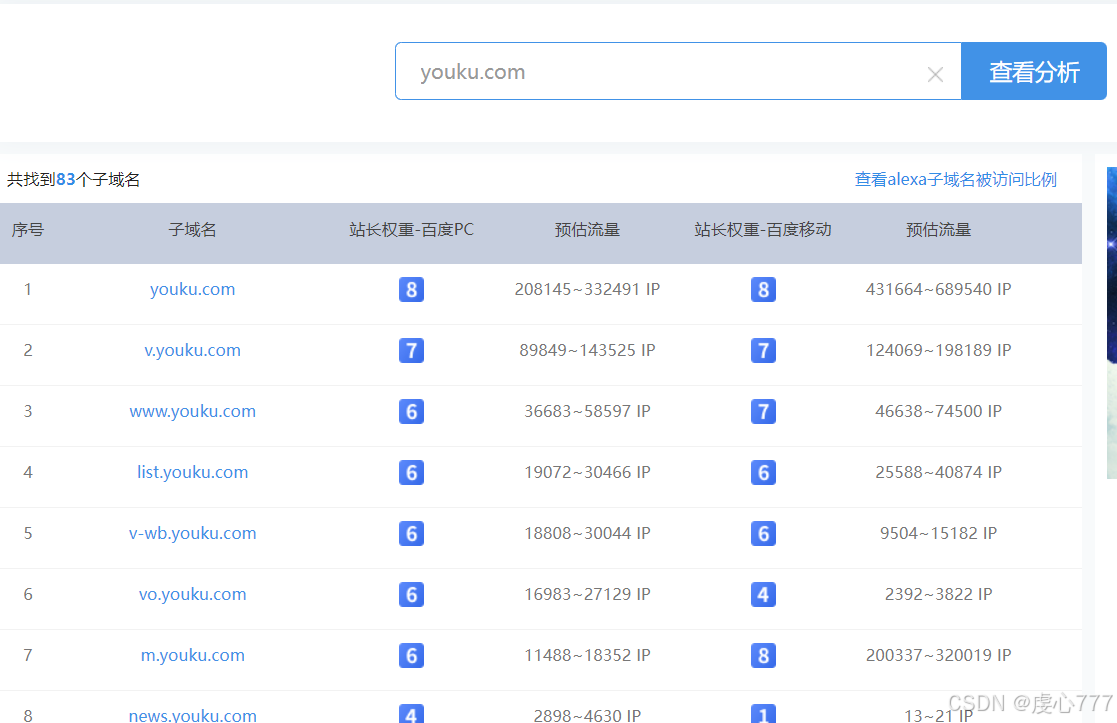
Task: Open the www.youku.com link
Action: click(x=192, y=411)
